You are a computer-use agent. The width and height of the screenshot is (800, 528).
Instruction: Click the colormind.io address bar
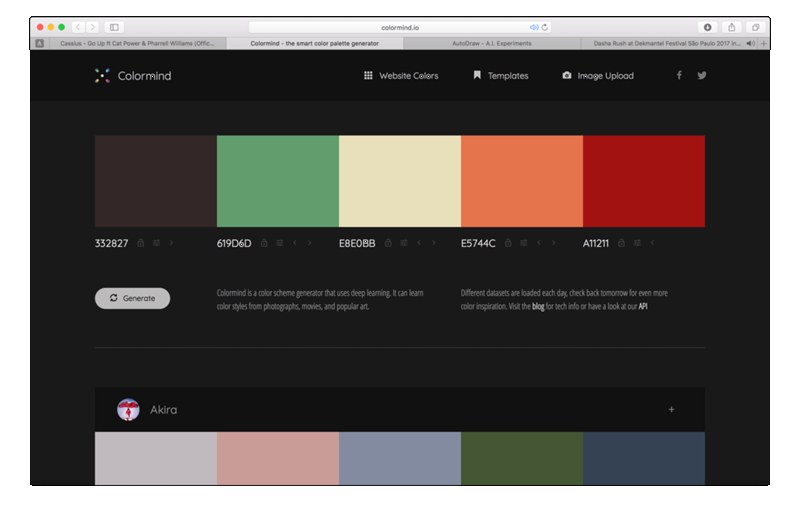click(x=400, y=27)
